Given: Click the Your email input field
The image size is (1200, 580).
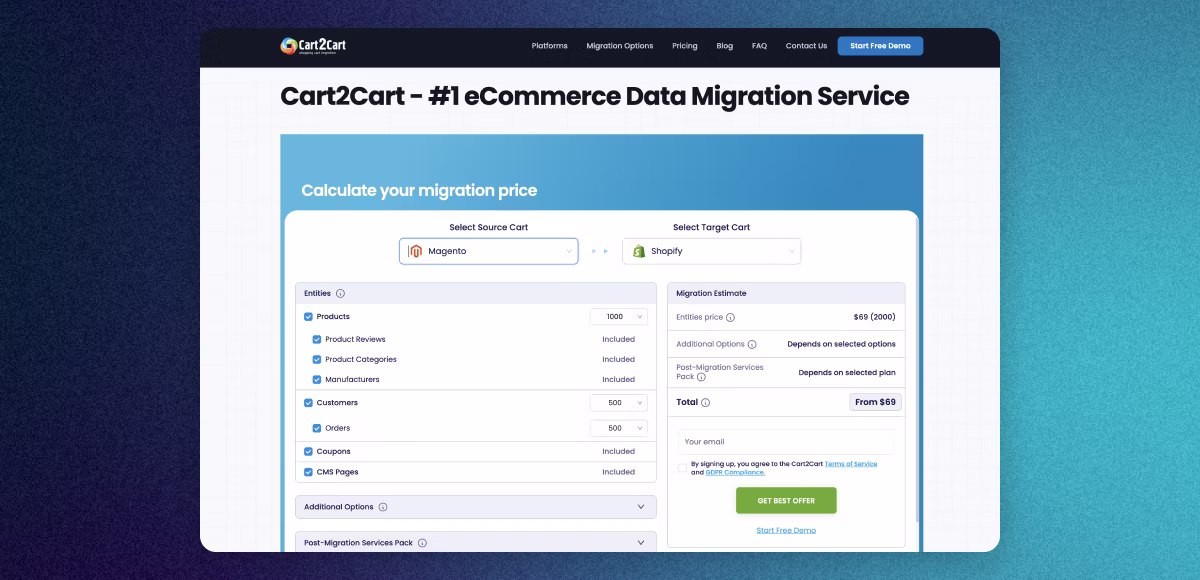Looking at the screenshot, I should tap(786, 442).
